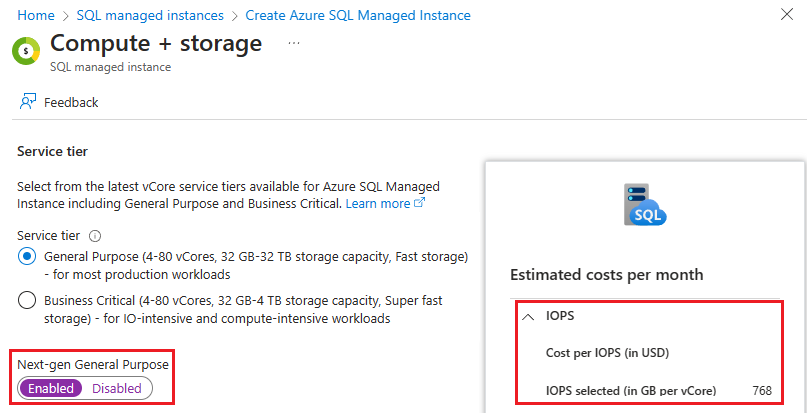Screen dimensions: 807x413
Task: Click the Estimated costs per month heading
Action: tap(606, 275)
